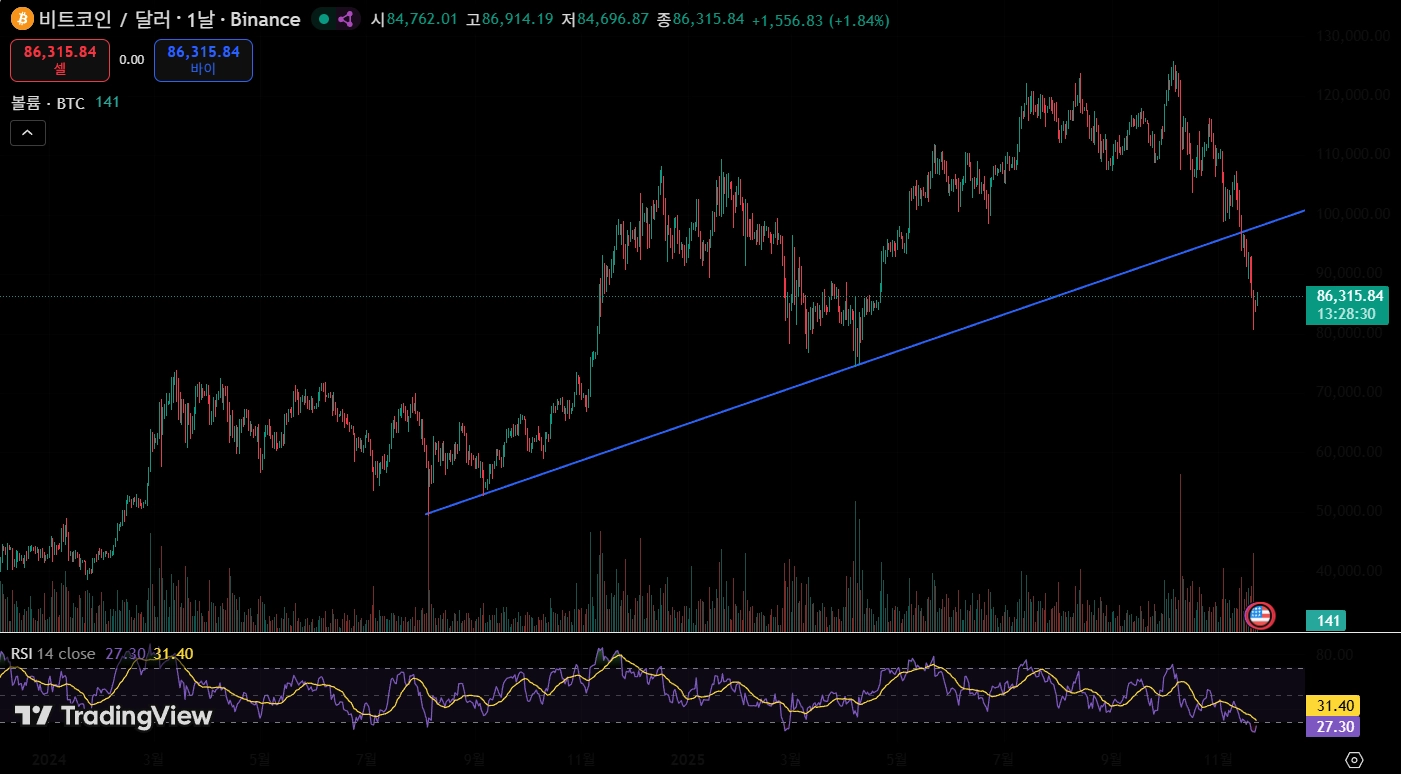Click the red 셀 sell button

[x=60, y=60]
